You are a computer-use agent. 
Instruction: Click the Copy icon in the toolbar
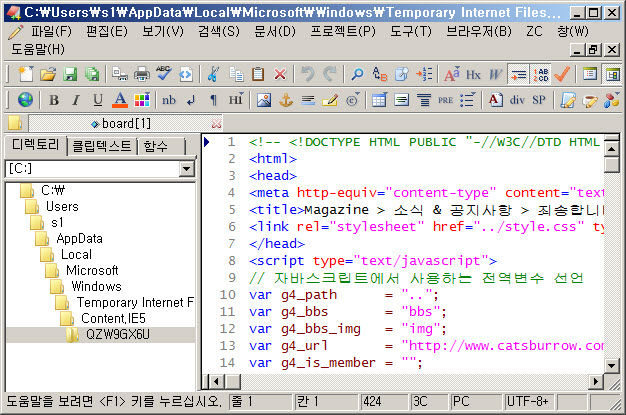236,74
